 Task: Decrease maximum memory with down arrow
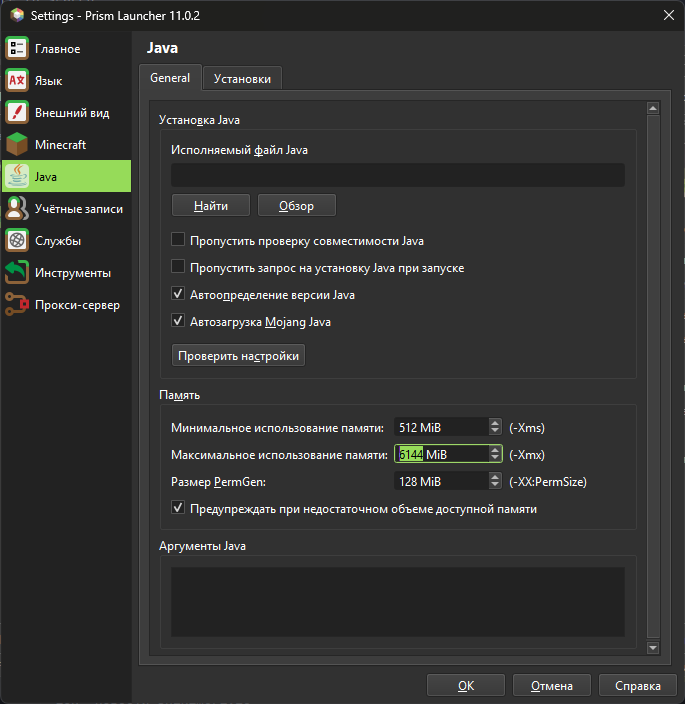[495, 458]
